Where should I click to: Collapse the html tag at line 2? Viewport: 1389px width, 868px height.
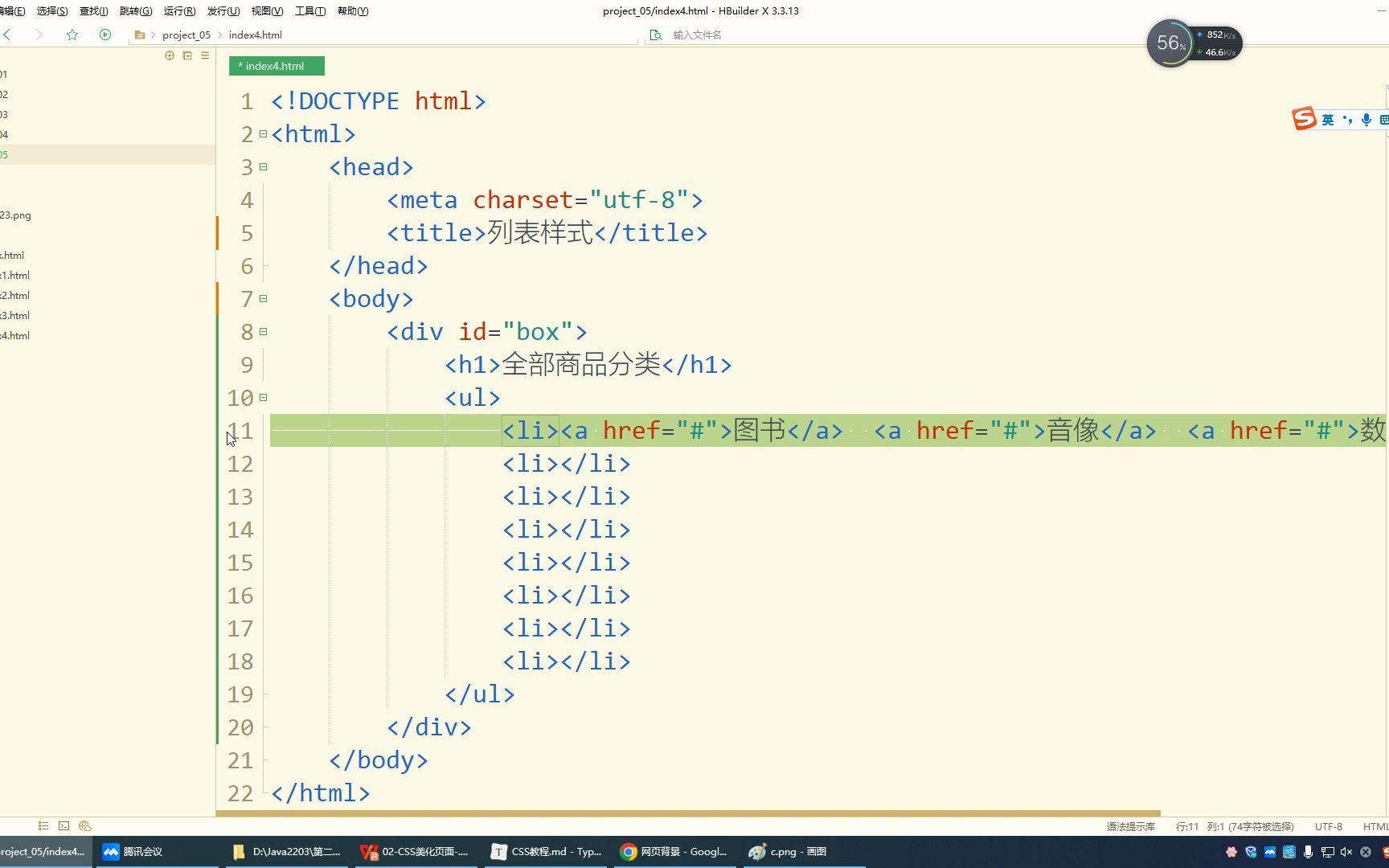click(263, 134)
